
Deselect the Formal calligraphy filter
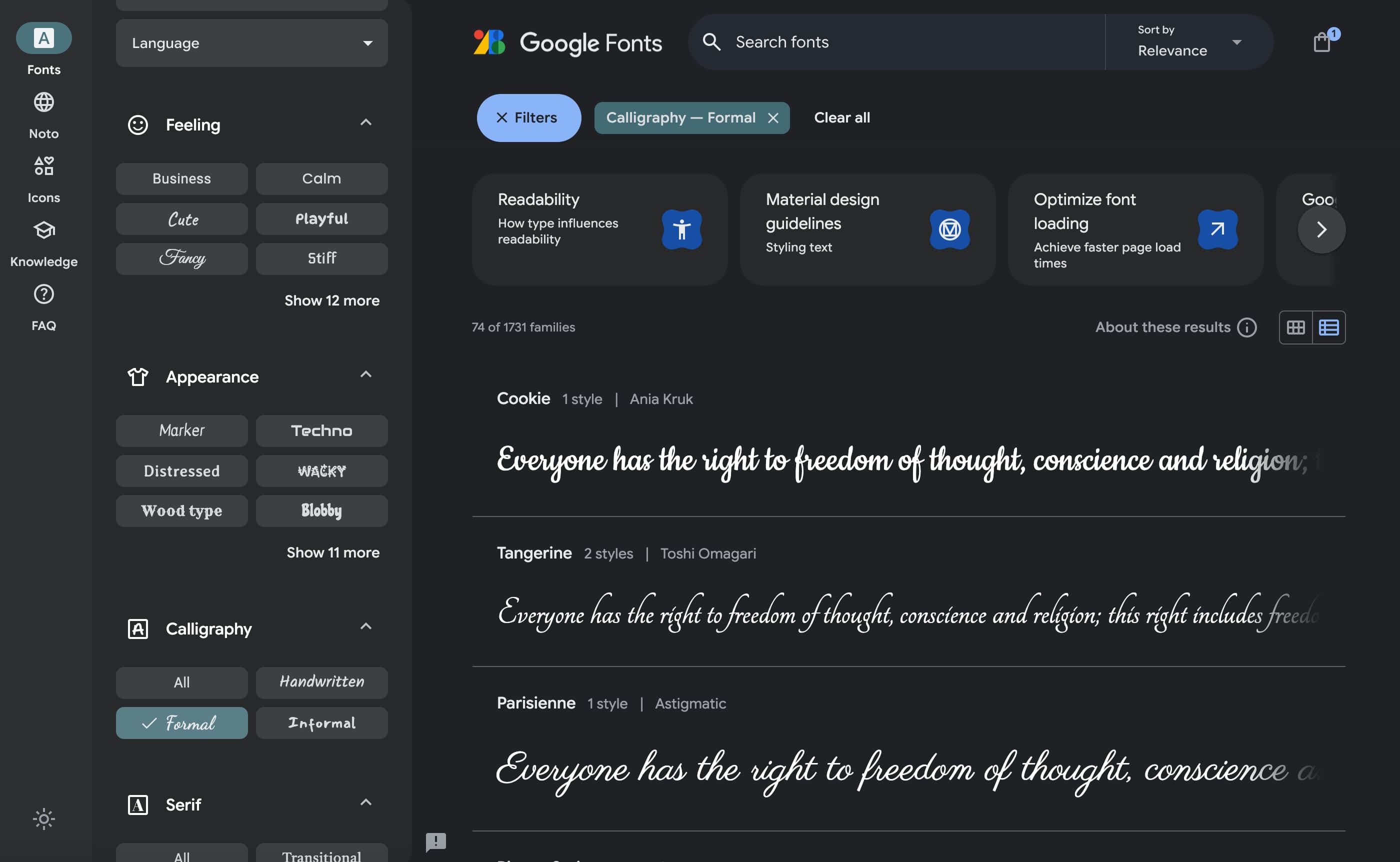point(181,722)
